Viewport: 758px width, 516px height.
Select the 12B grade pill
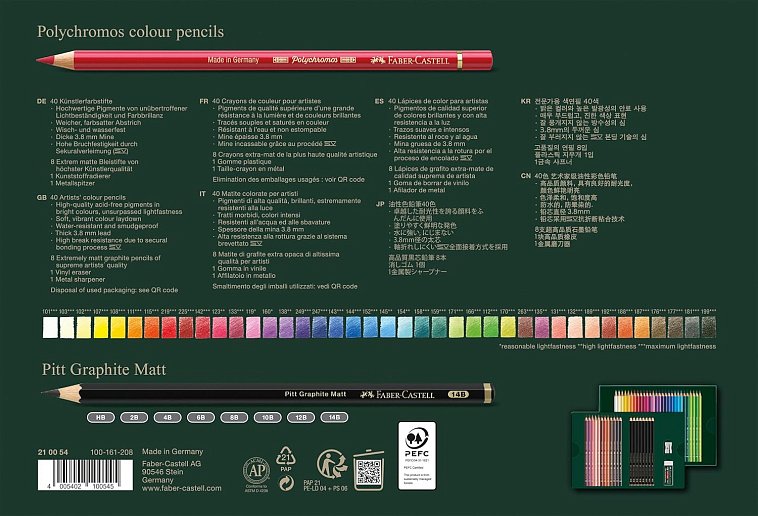click(x=301, y=417)
